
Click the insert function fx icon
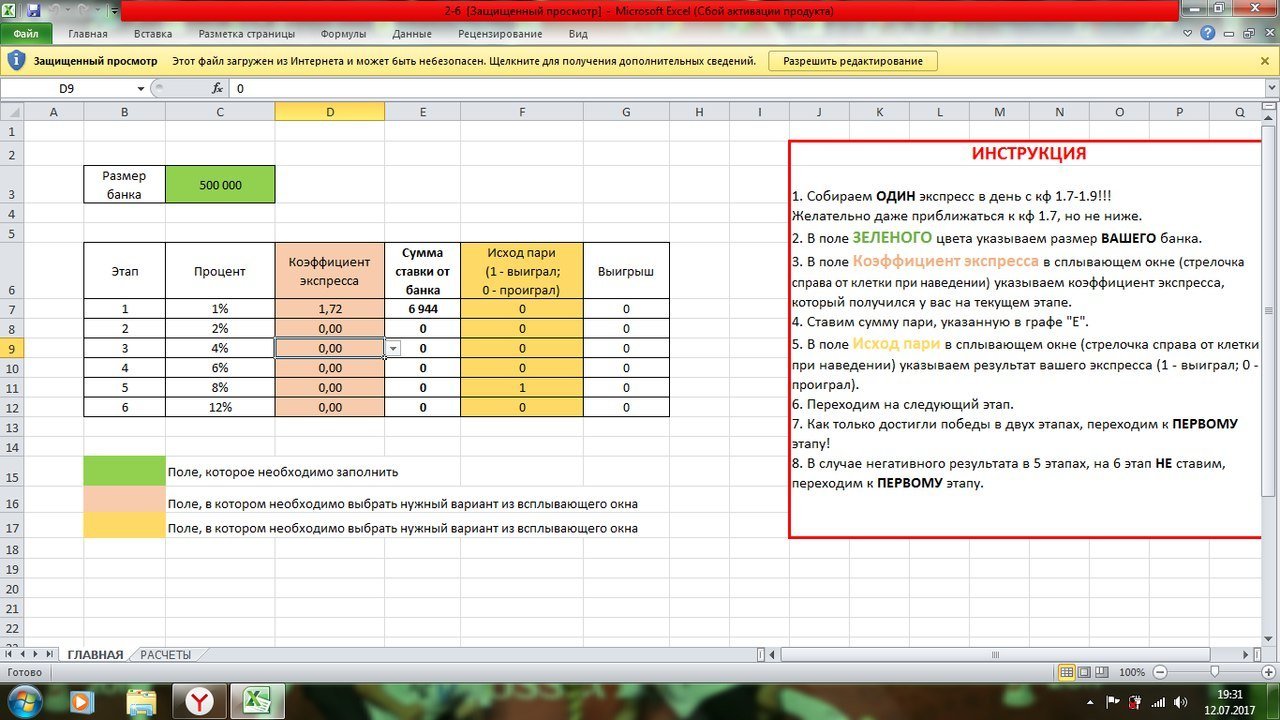(x=217, y=88)
